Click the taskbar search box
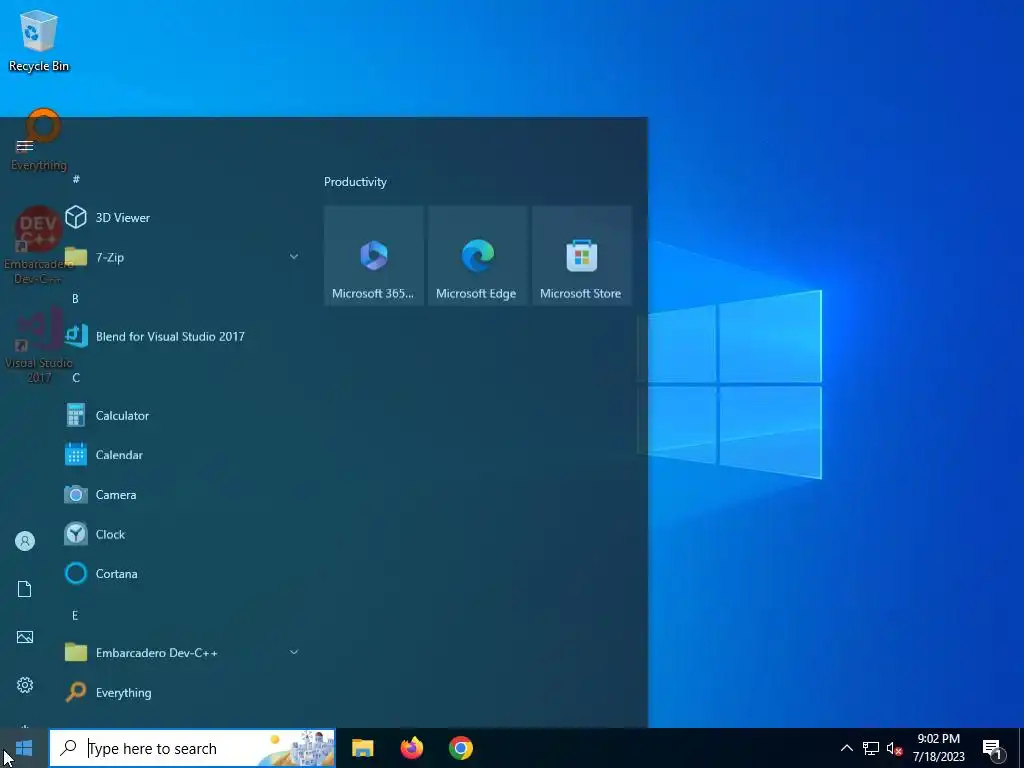 (192, 748)
